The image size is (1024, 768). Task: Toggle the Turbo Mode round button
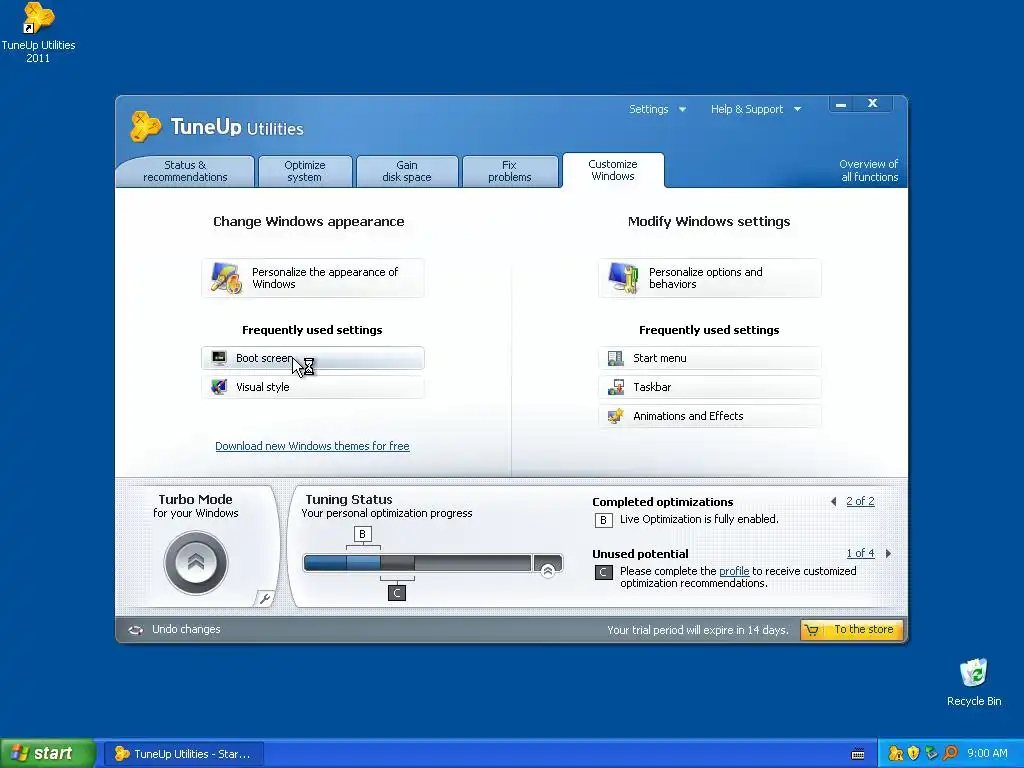coord(195,562)
